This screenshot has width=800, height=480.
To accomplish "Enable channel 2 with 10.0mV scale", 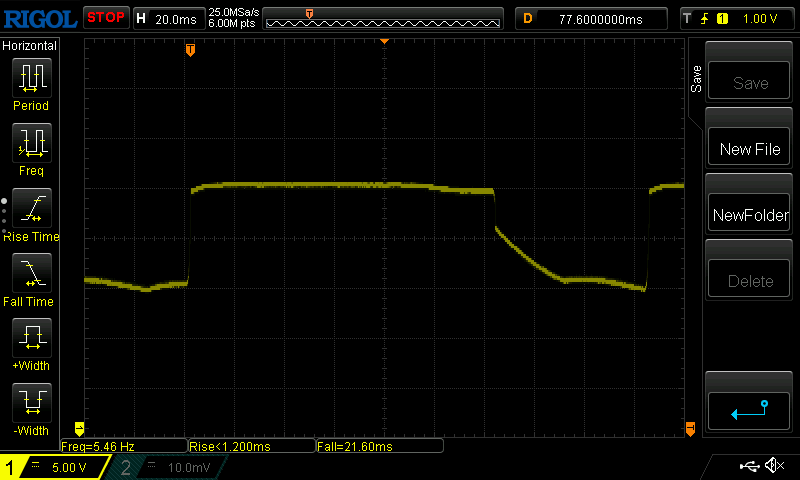I will [170, 467].
